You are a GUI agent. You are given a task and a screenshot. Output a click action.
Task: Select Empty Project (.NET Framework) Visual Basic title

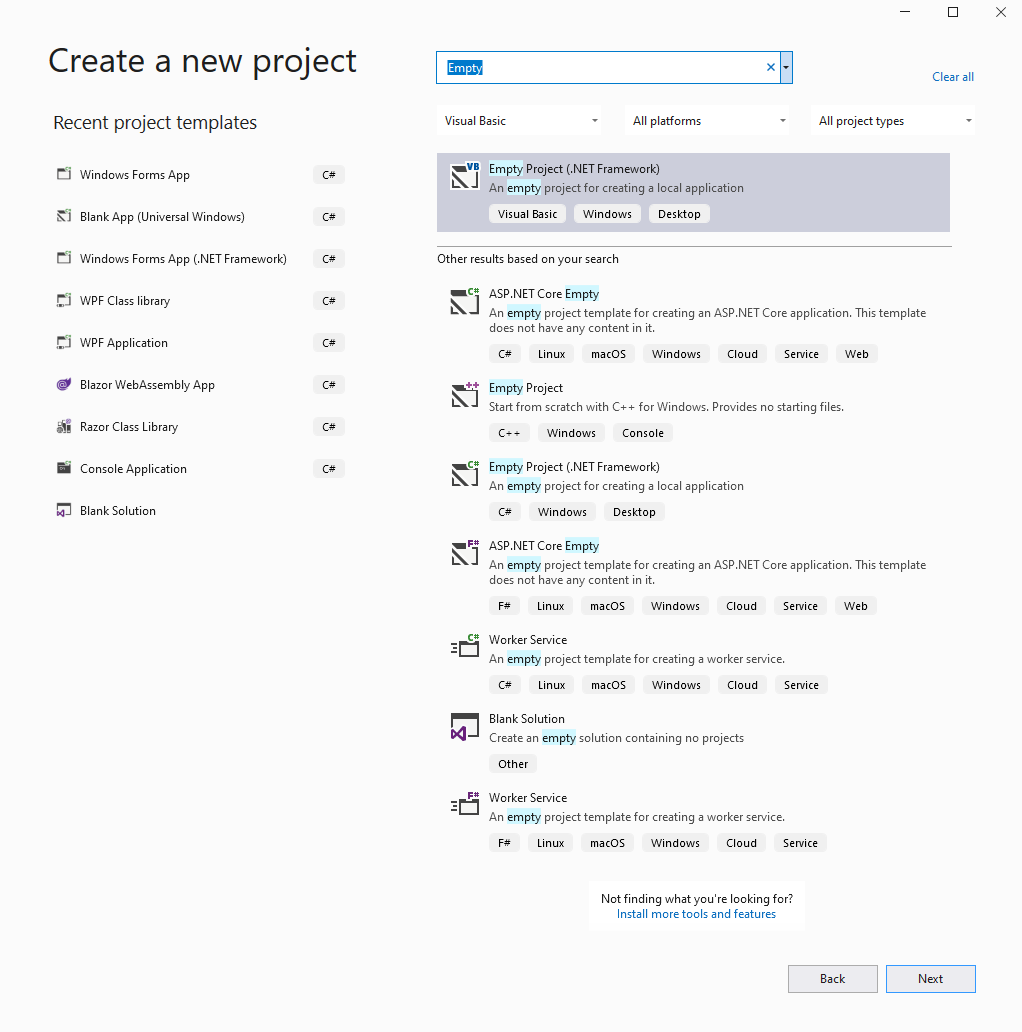point(574,169)
